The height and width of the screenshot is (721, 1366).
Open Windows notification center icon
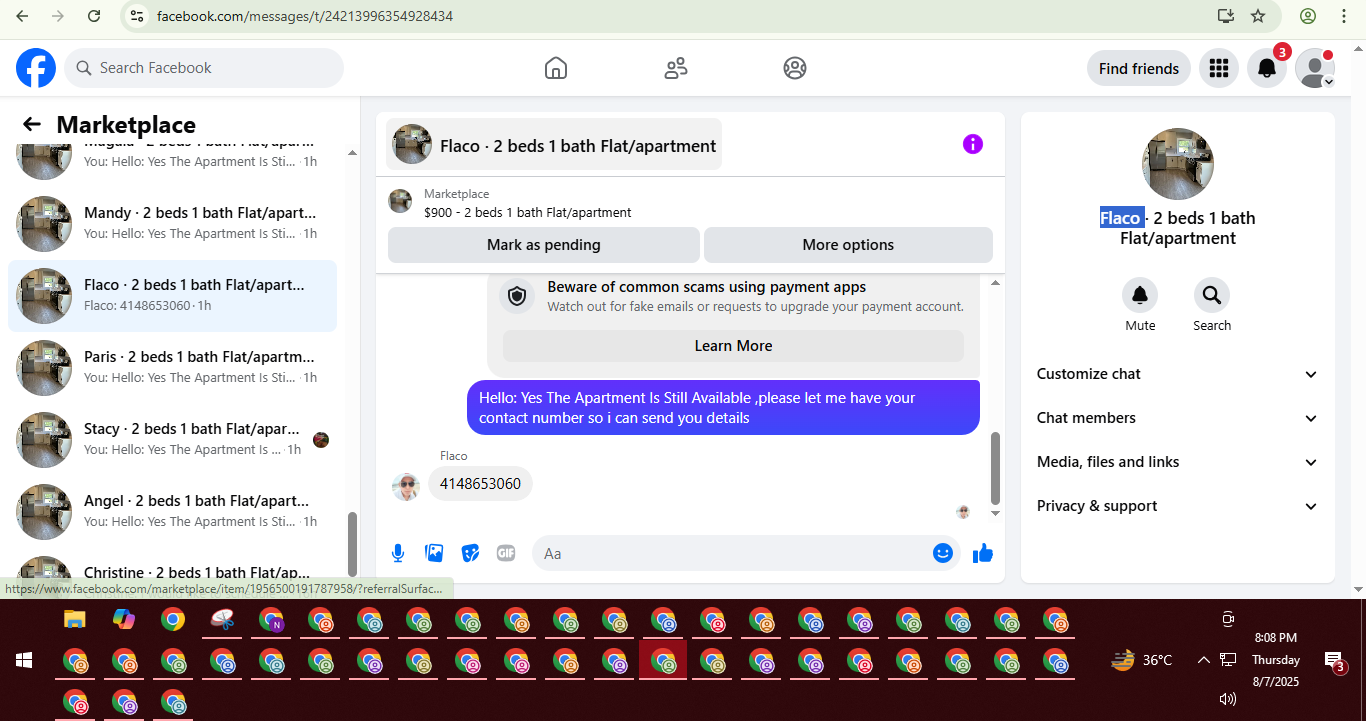point(1335,660)
